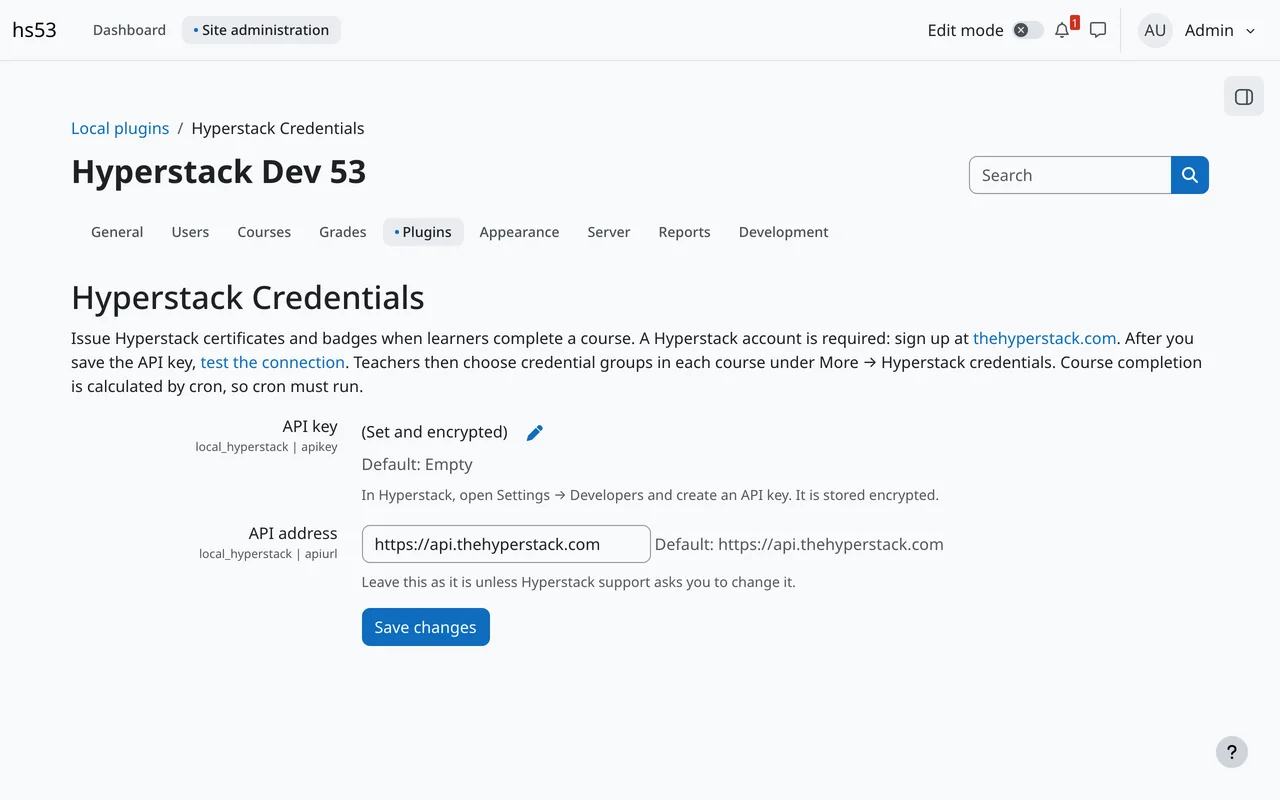
Task: Switch to the Reports tab
Action: [684, 232]
